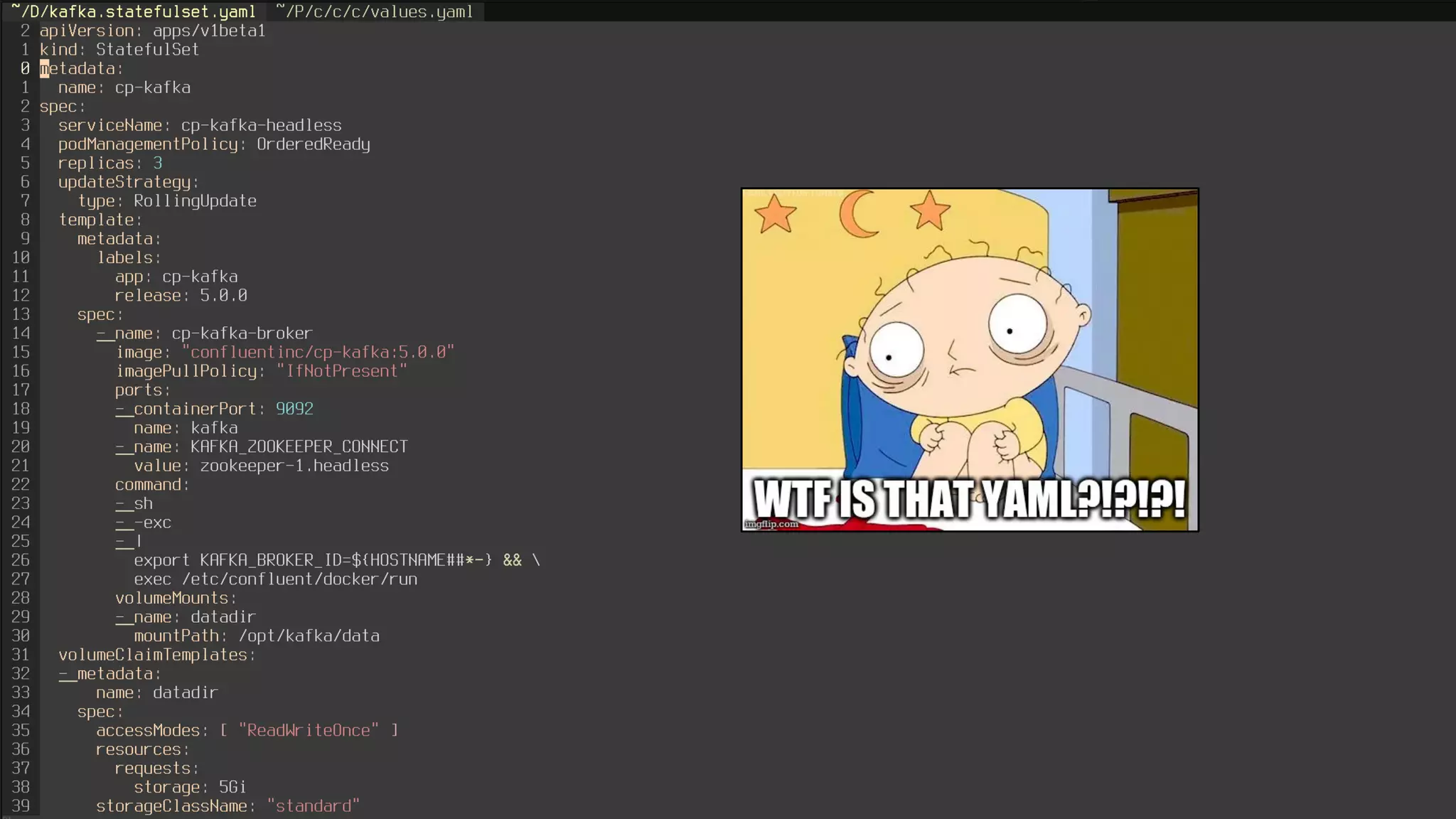This screenshot has width=1456, height=819.
Task: Open the values.yaml tab
Action: coord(375,11)
